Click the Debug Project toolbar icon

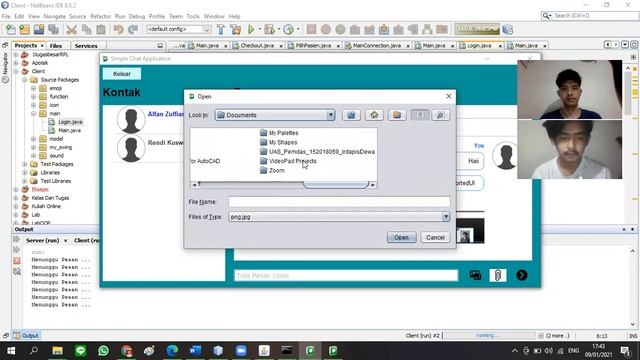(269, 29)
